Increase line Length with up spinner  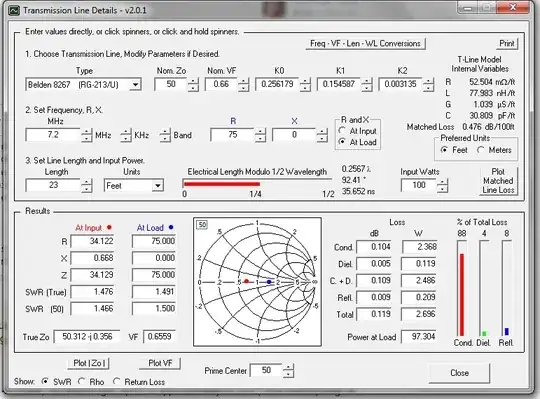[86, 182]
